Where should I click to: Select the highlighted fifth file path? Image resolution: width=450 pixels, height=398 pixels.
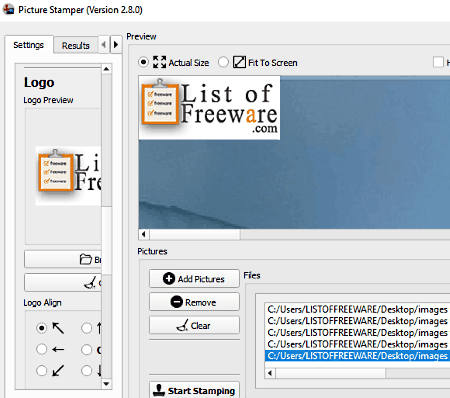tap(357, 356)
